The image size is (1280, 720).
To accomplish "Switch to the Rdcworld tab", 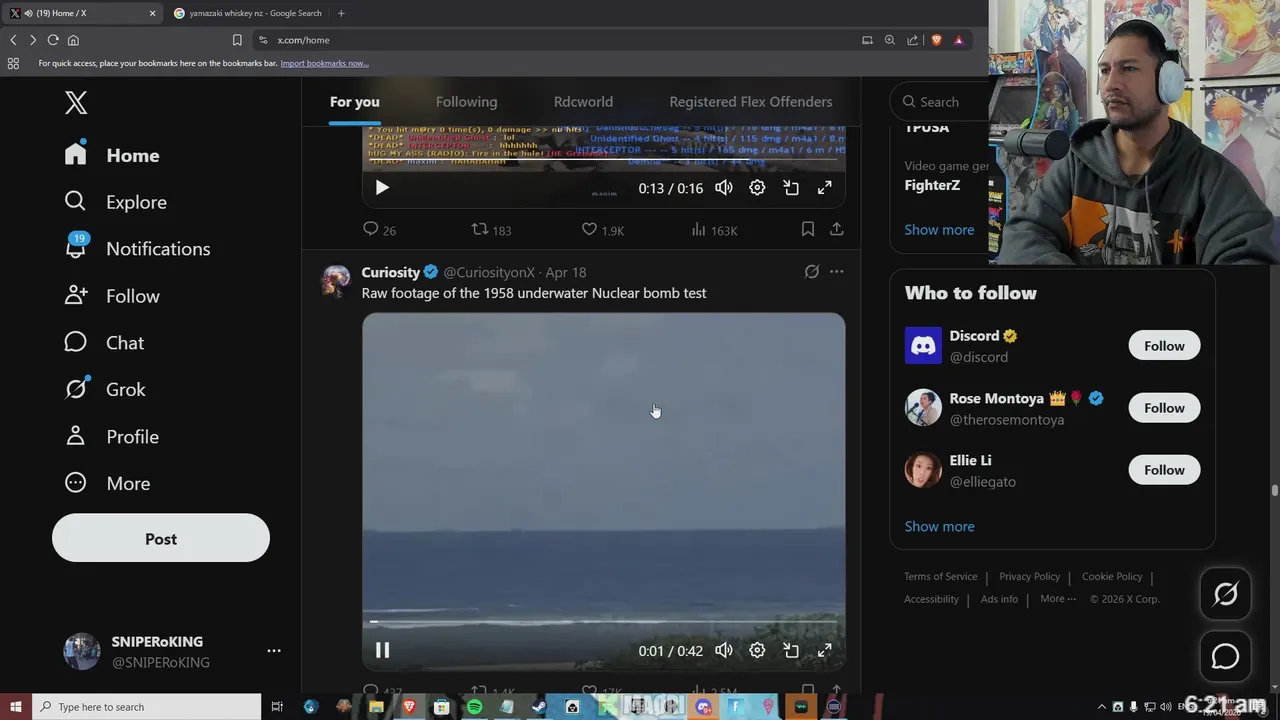I will click(x=583, y=102).
